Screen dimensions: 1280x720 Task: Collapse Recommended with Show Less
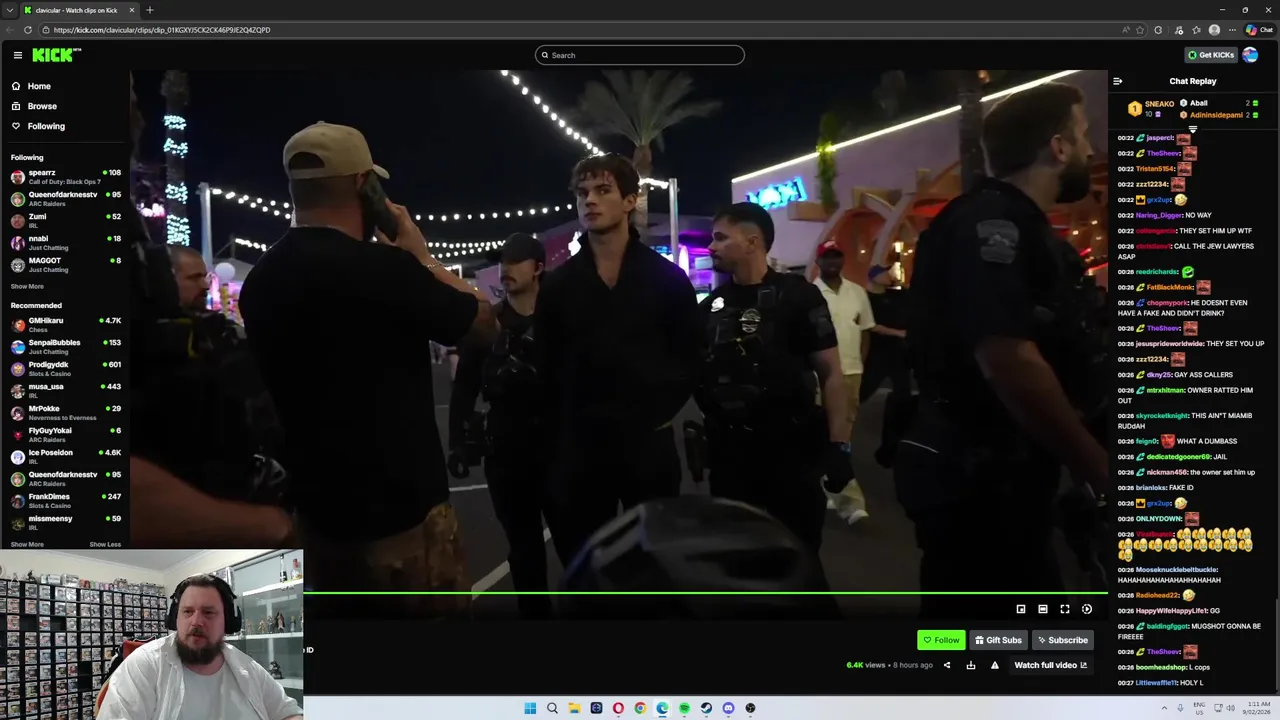pos(105,545)
